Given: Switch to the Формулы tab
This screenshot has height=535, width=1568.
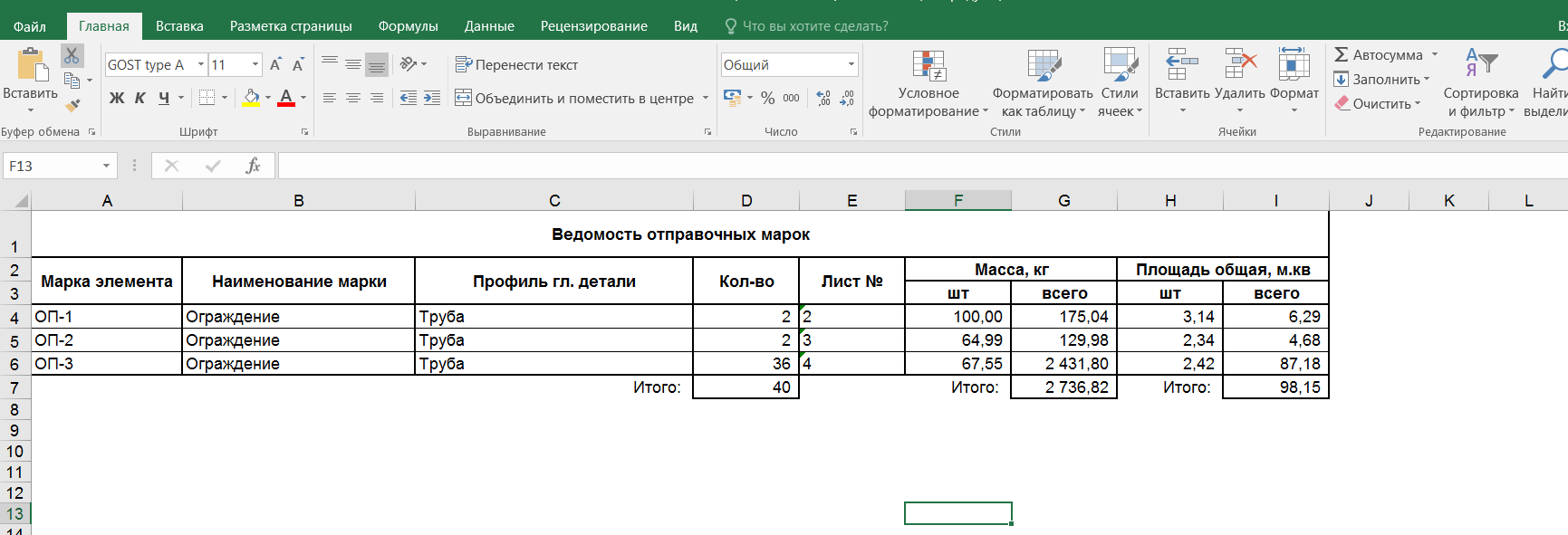Looking at the screenshot, I should point(409,26).
